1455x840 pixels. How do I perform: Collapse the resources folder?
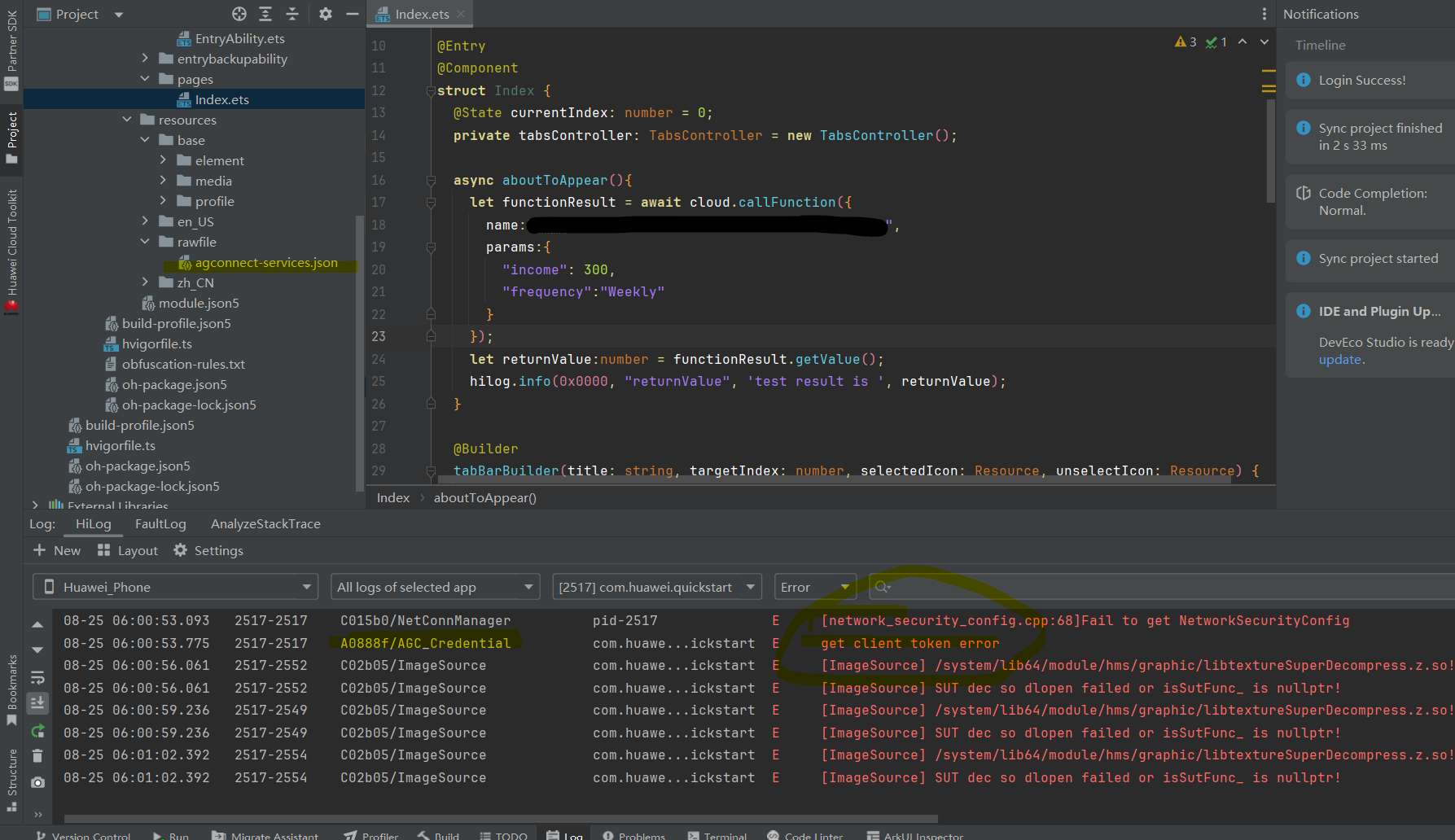(x=127, y=120)
